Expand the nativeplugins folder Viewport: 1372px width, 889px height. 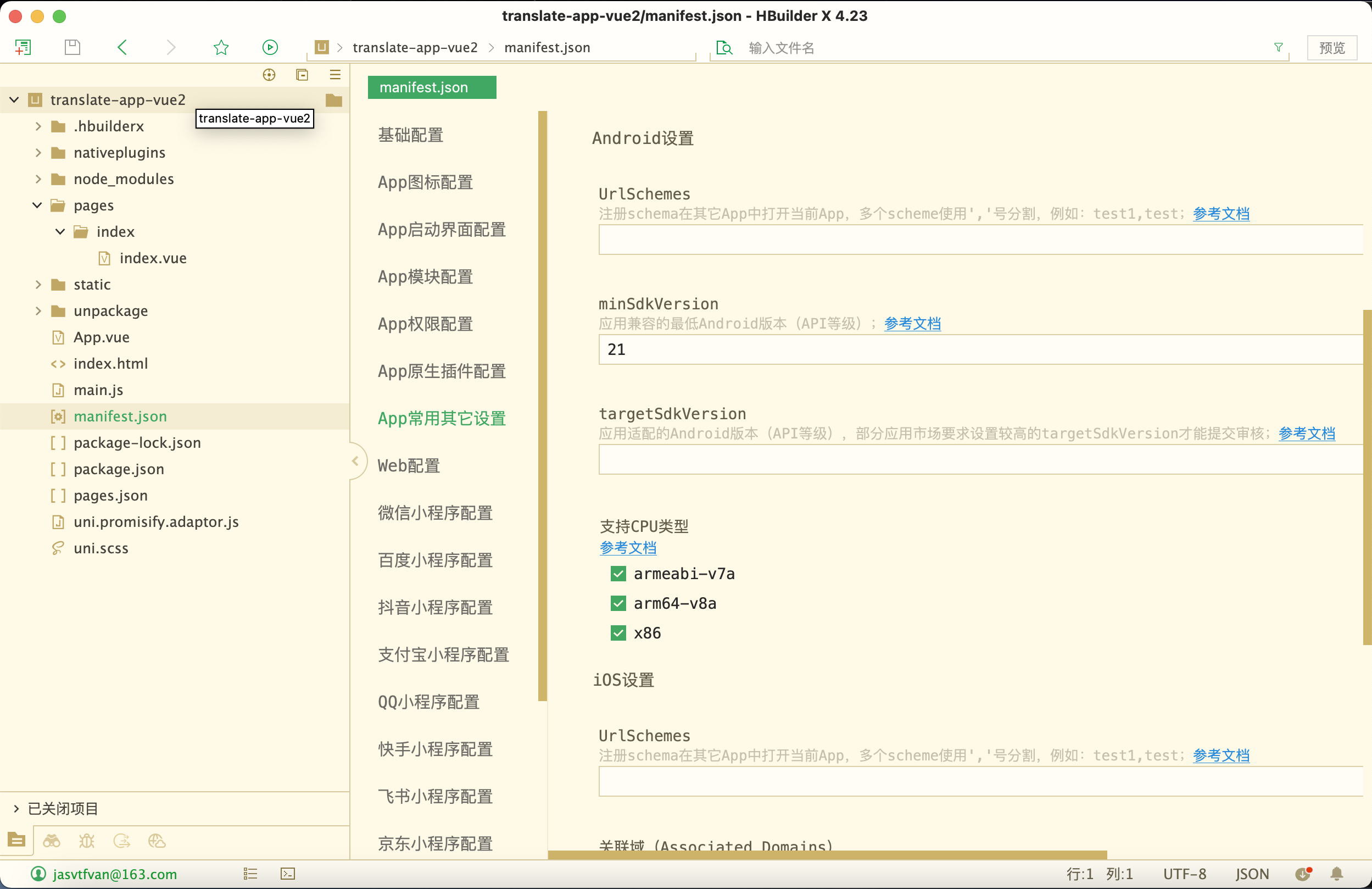38,153
